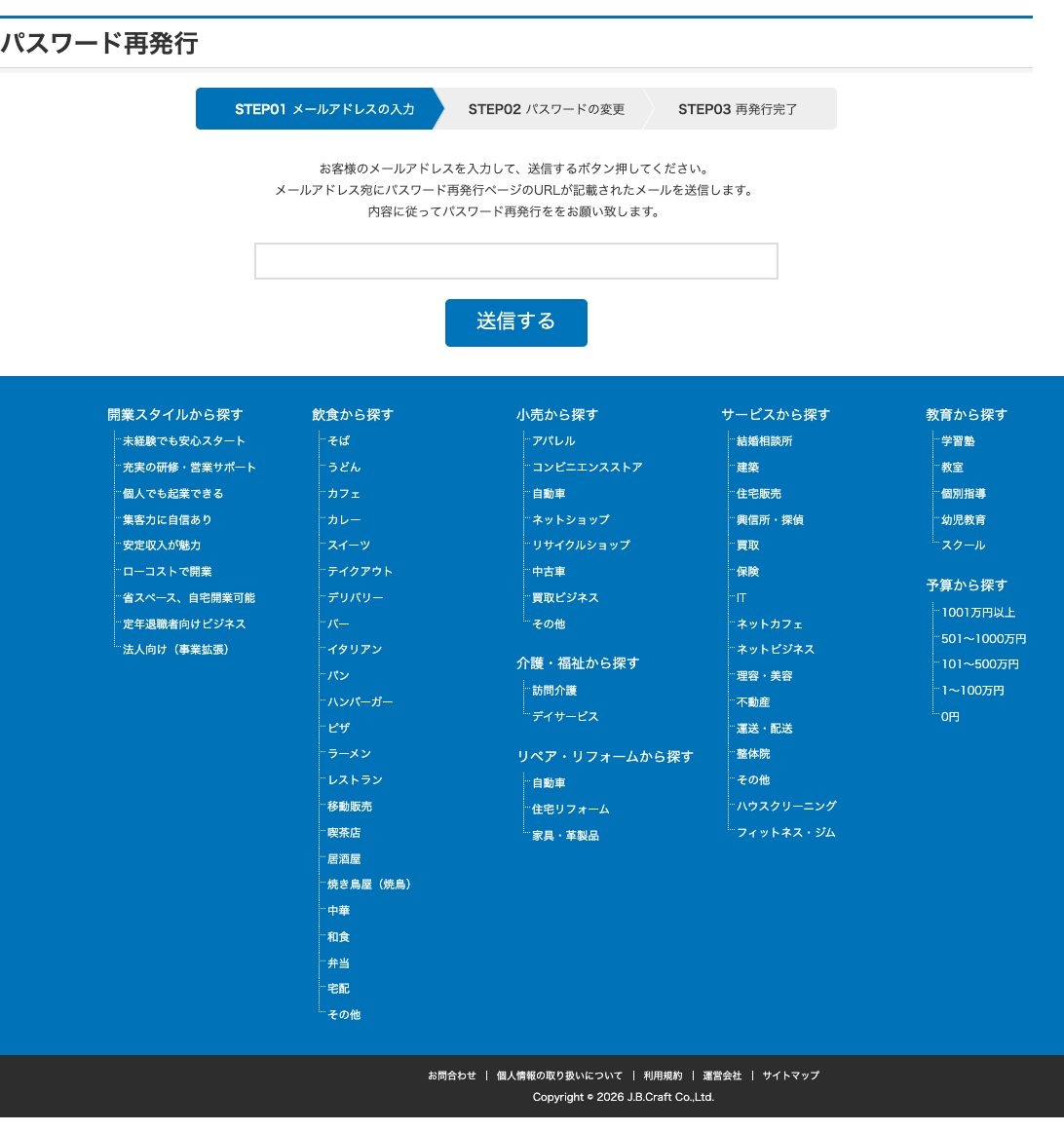Click the email address input field
Screen dimensions: 1064x1132
(x=516, y=261)
